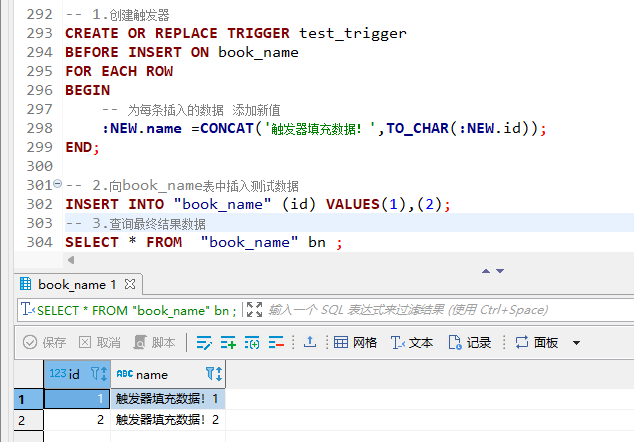Click the export results upload icon
Viewport: 634px width, 442px height.
(x=310, y=342)
